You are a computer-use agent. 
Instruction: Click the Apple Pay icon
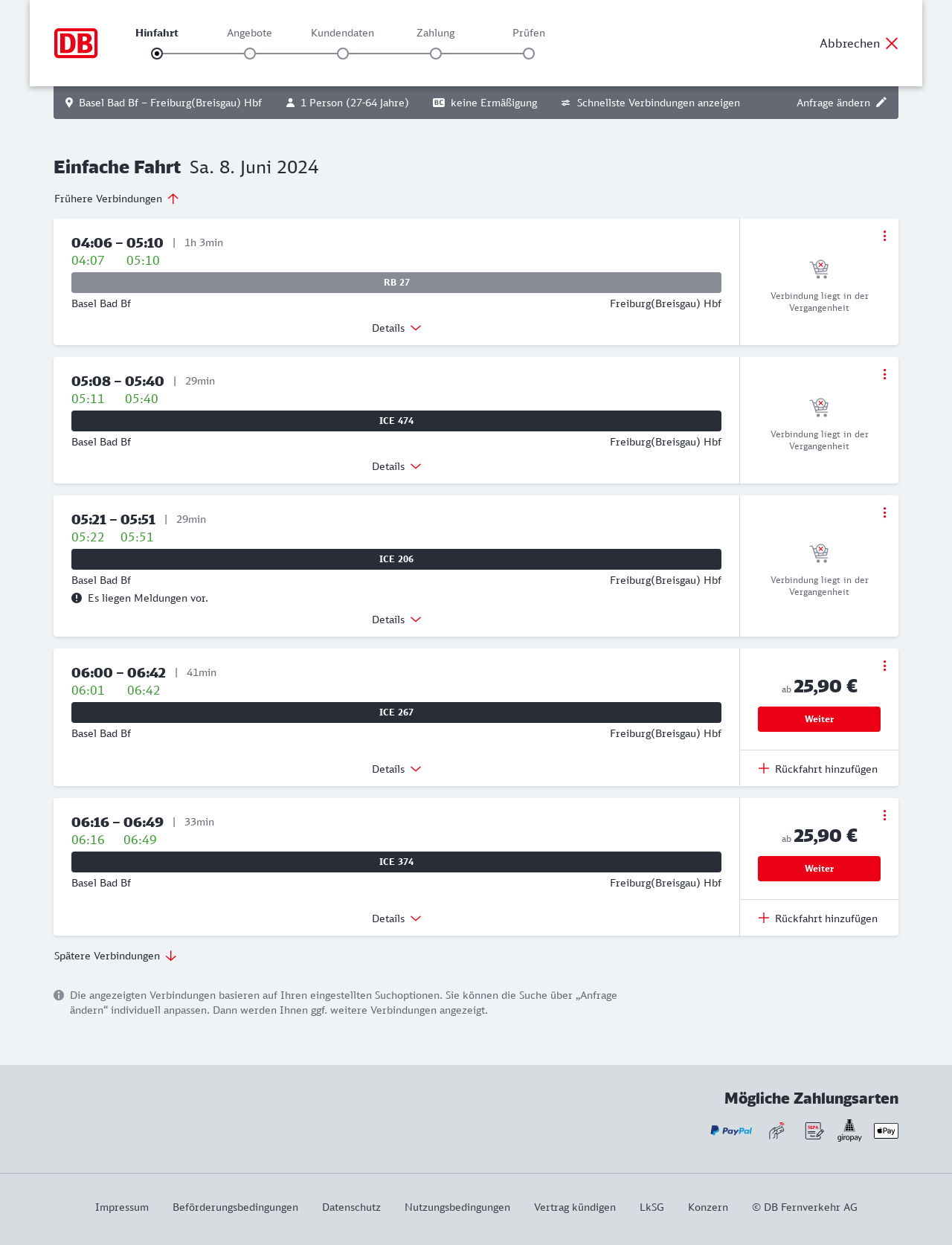[x=886, y=1130]
